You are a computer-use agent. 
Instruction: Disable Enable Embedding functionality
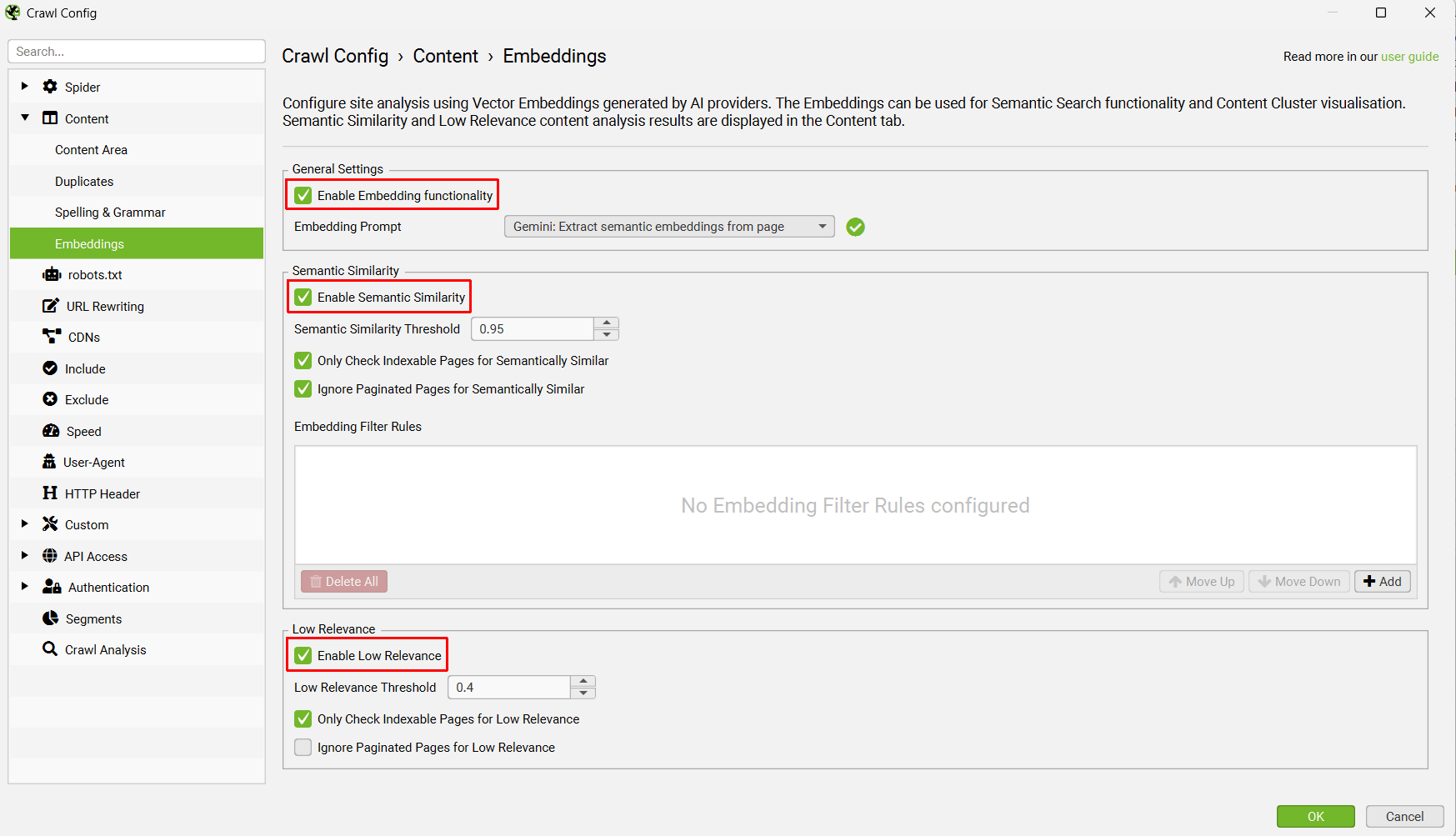(x=303, y=195)
